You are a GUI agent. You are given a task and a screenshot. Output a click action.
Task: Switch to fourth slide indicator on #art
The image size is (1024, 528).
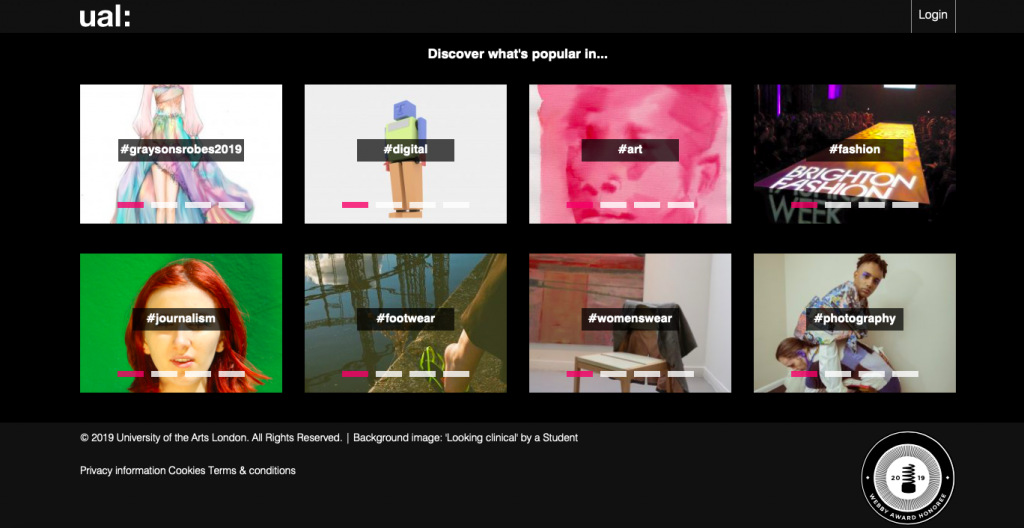(x=681, y=205)
